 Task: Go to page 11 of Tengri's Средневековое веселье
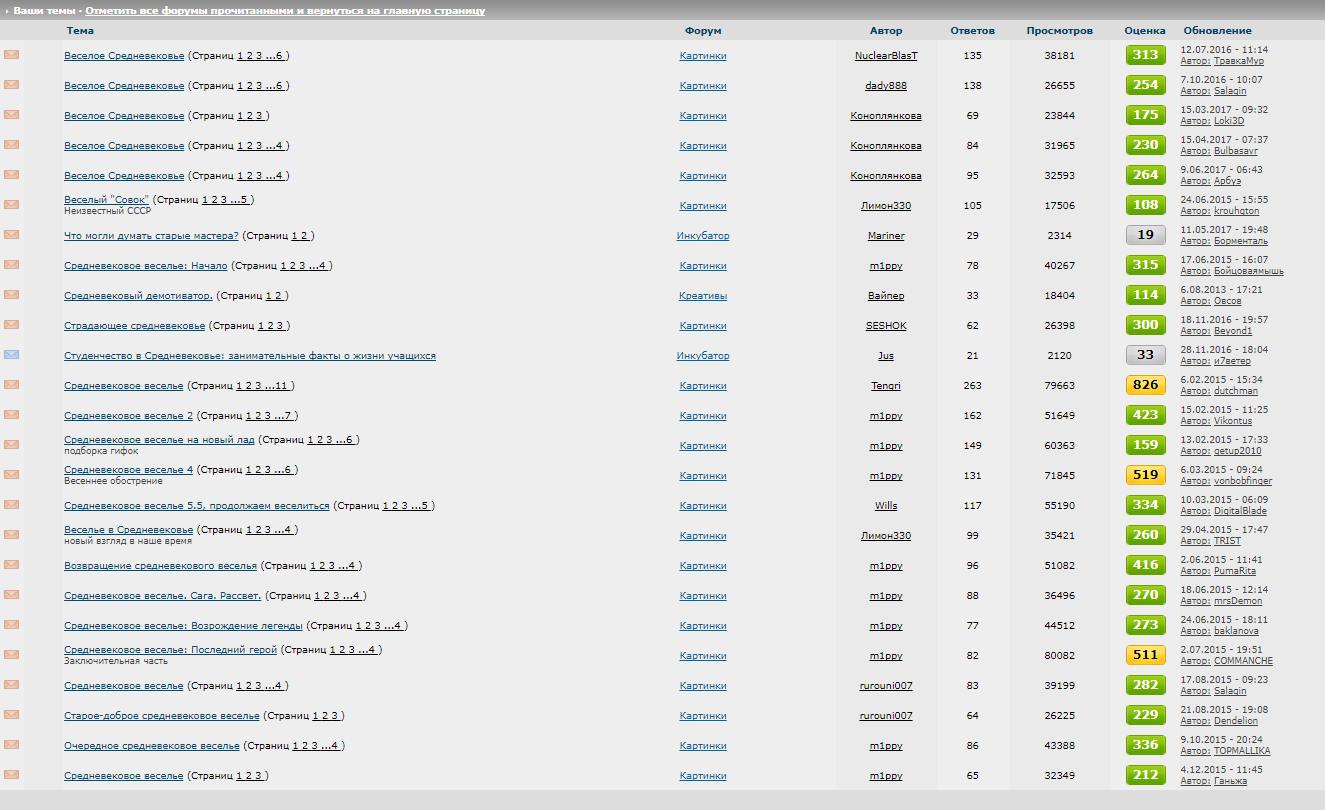tap(281, 386)
